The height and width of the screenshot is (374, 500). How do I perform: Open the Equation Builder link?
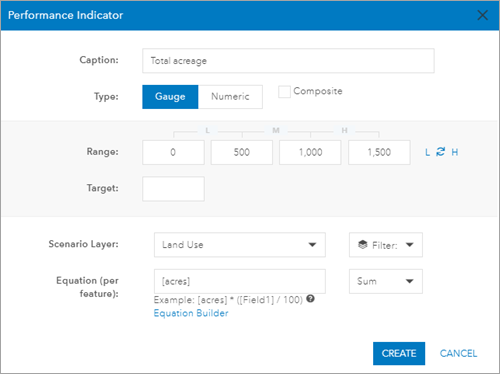191,313
